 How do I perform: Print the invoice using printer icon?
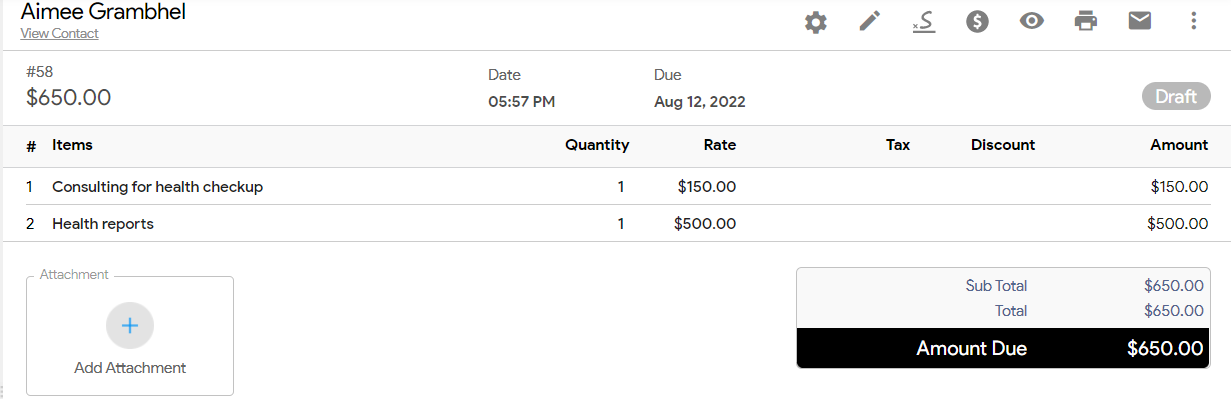click(x=1086, y=21)
